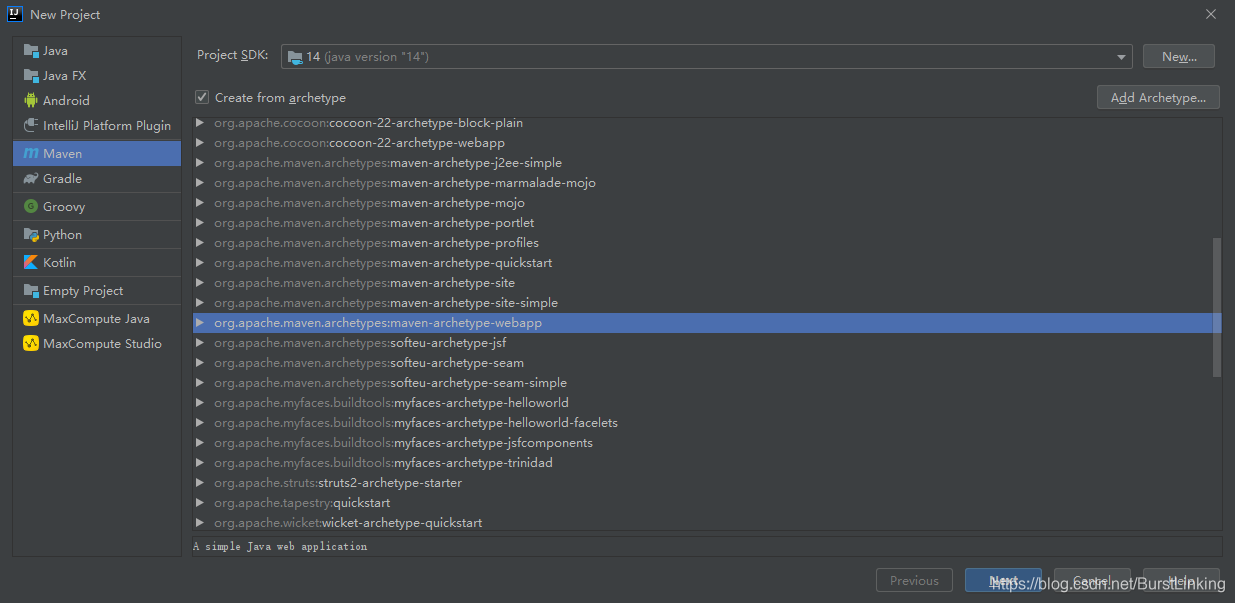Click the Maven 'm' icon

pyautogui.click(x=30, y=154)
